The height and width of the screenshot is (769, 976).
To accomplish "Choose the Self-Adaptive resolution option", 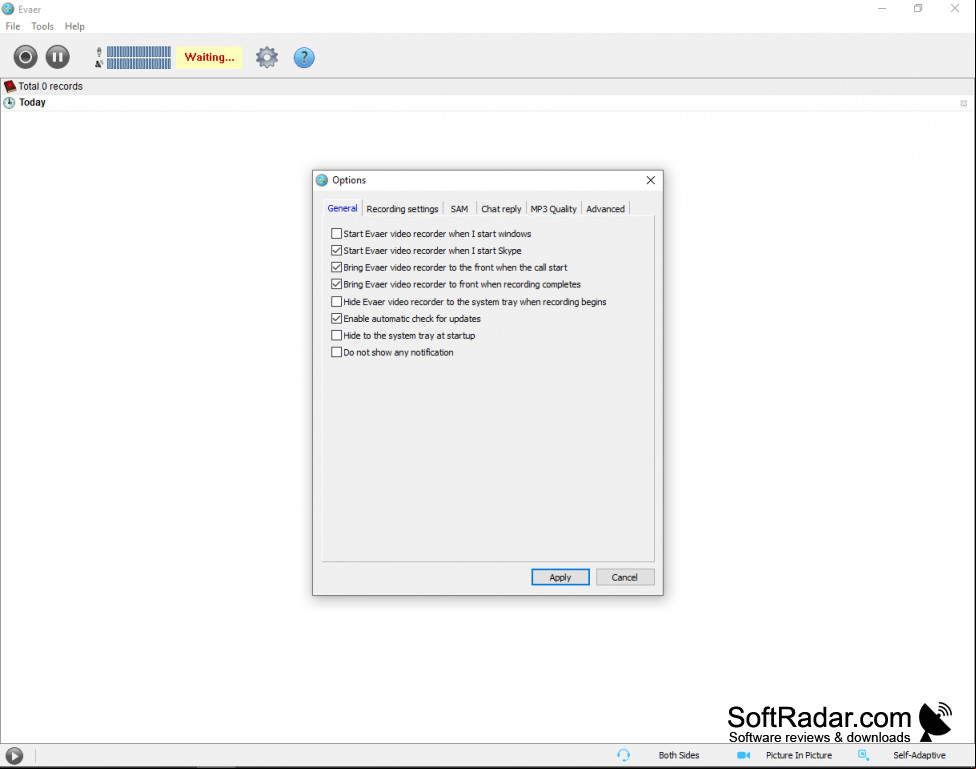I will click(x=919, y=755).
